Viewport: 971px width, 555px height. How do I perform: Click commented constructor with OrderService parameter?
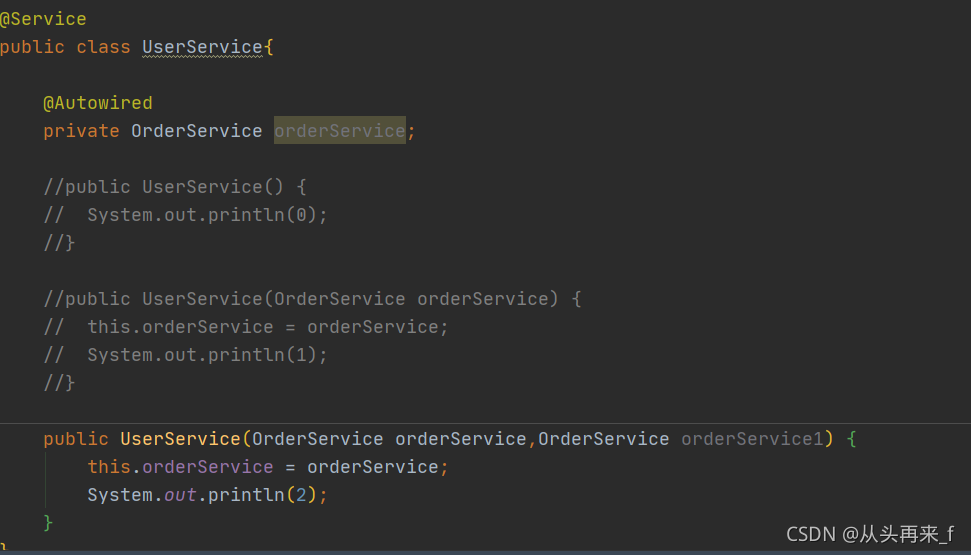tap(312, 299)
